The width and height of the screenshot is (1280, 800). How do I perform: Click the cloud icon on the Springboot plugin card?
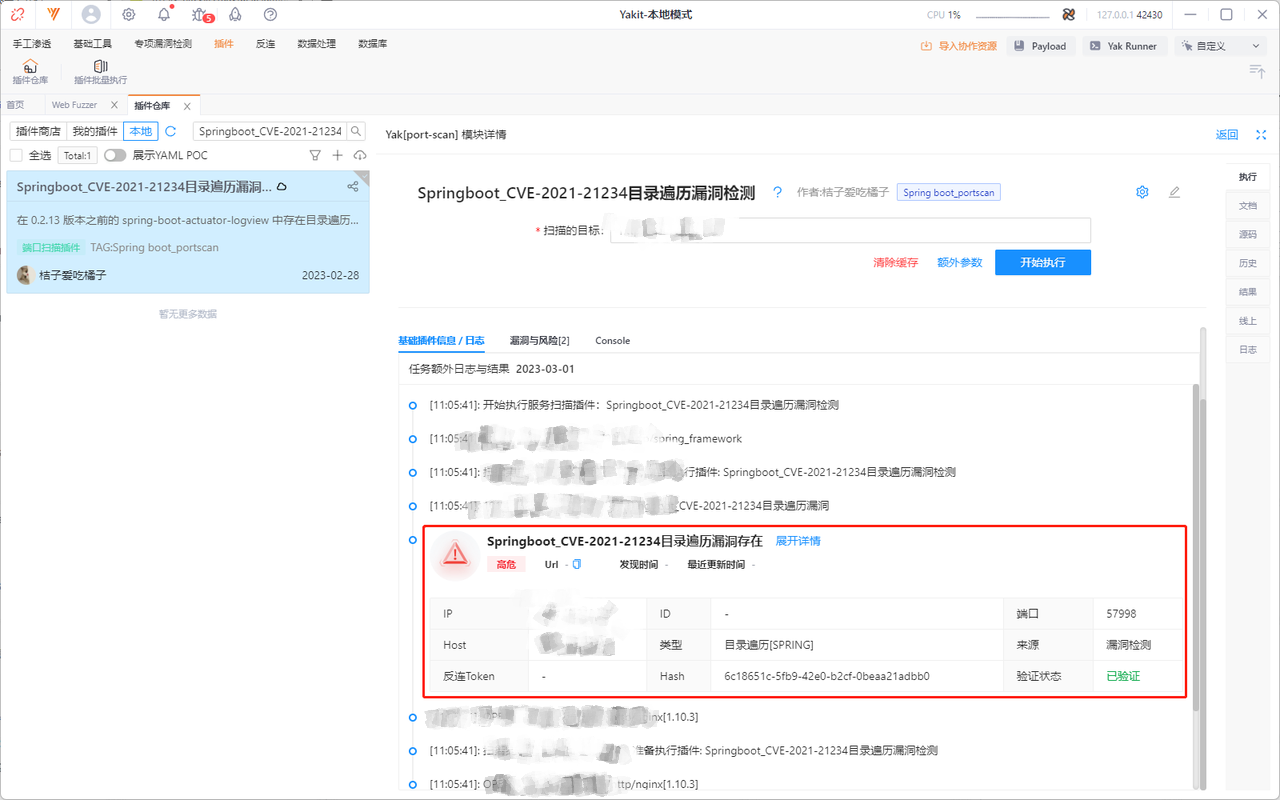[x=282, y=187]
